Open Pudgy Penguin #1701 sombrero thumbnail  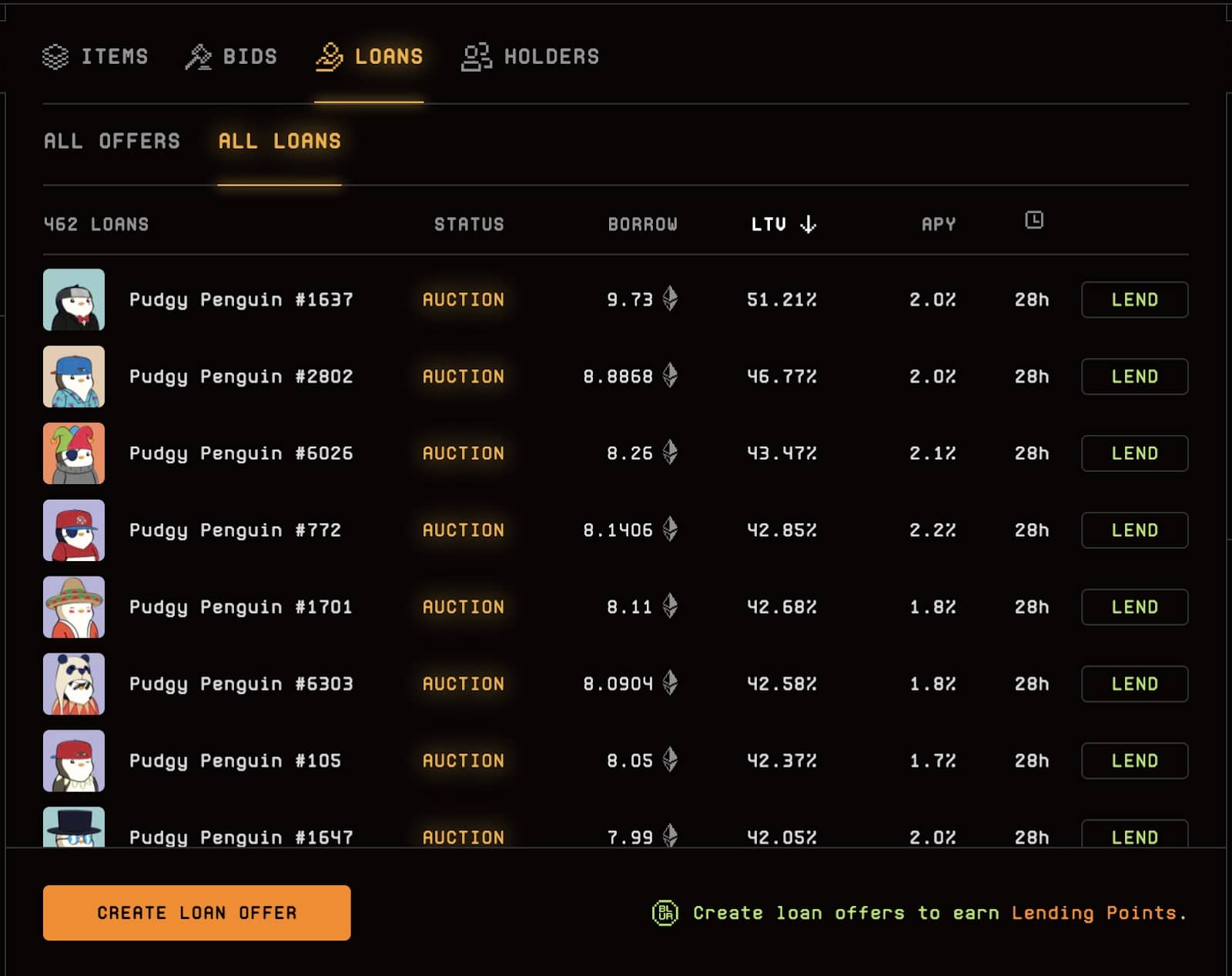click(74, 607)
